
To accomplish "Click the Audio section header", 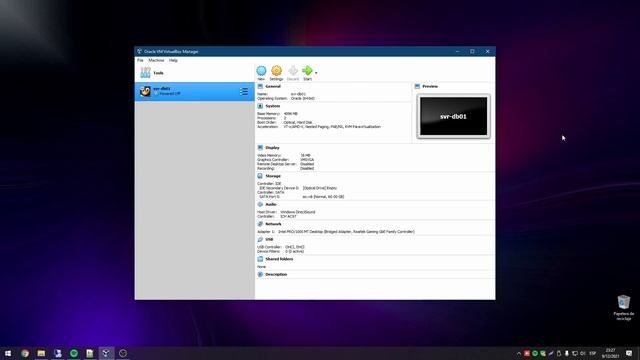I will click(271, 204).
